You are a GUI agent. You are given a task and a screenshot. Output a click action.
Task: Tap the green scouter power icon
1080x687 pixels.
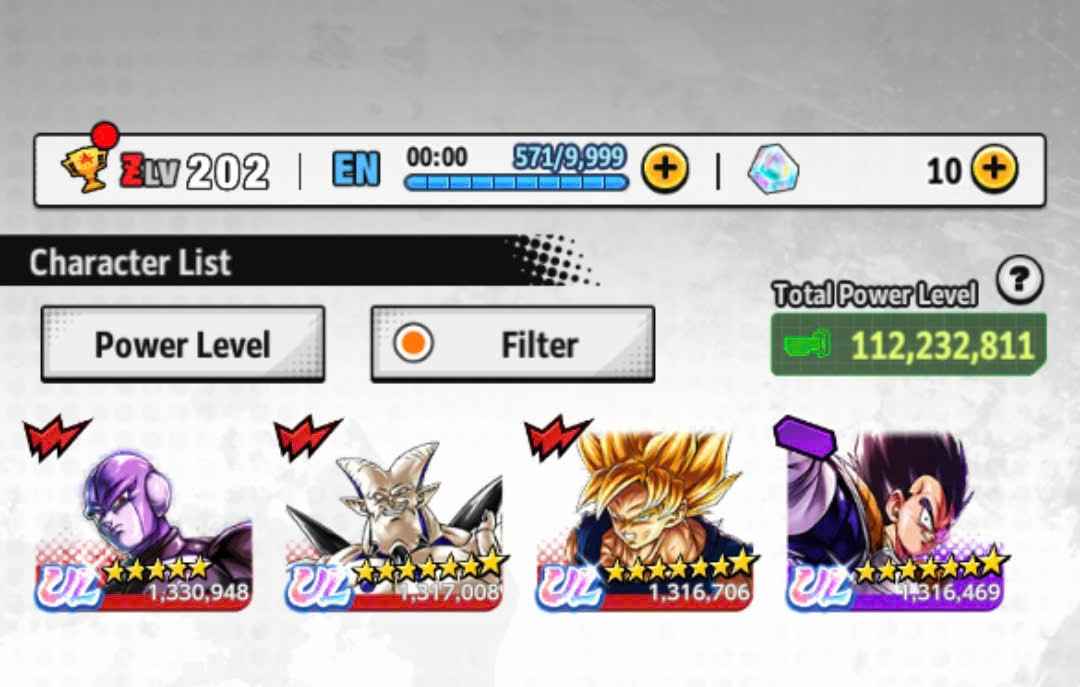(x=807, y=344)
